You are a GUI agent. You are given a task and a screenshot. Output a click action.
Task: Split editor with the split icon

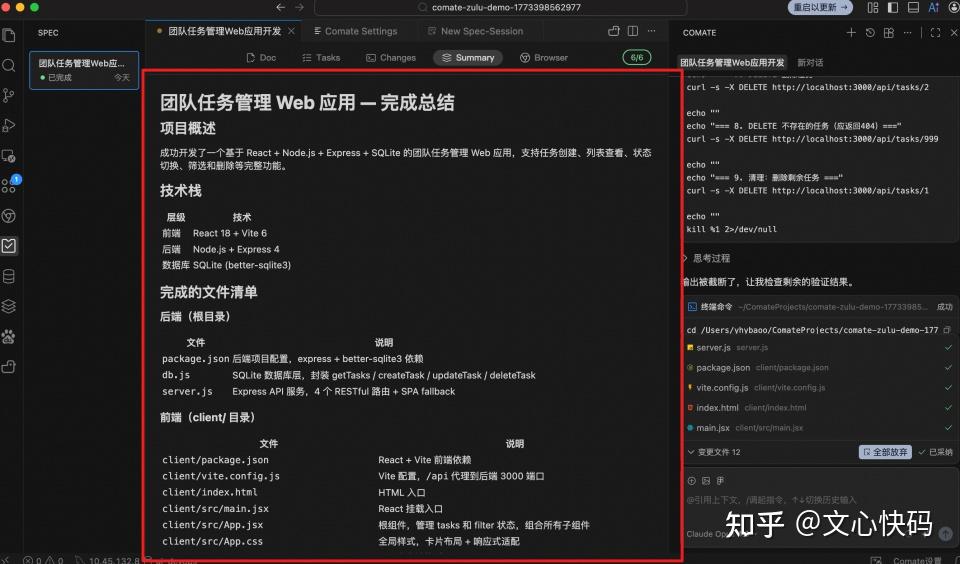[x=633, y=31]
